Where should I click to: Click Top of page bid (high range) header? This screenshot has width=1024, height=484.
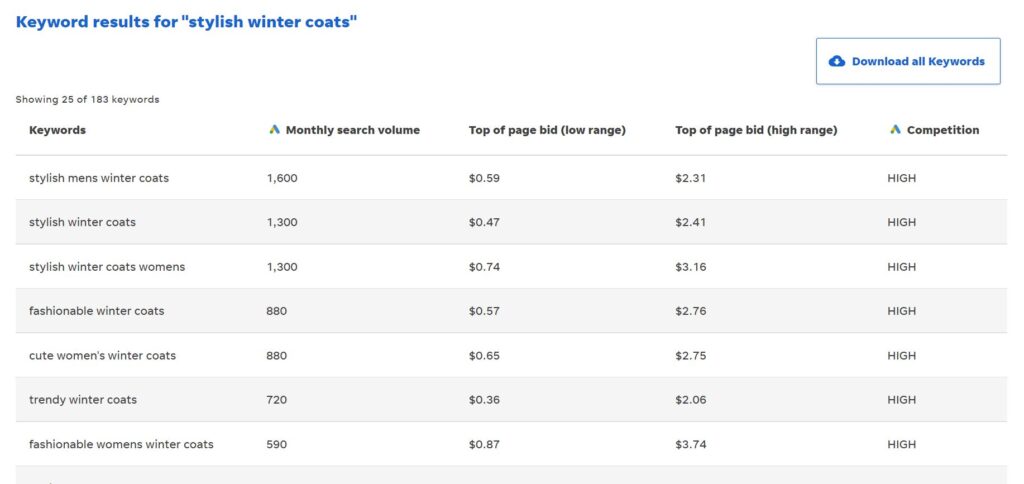click(x=756, y=130)
